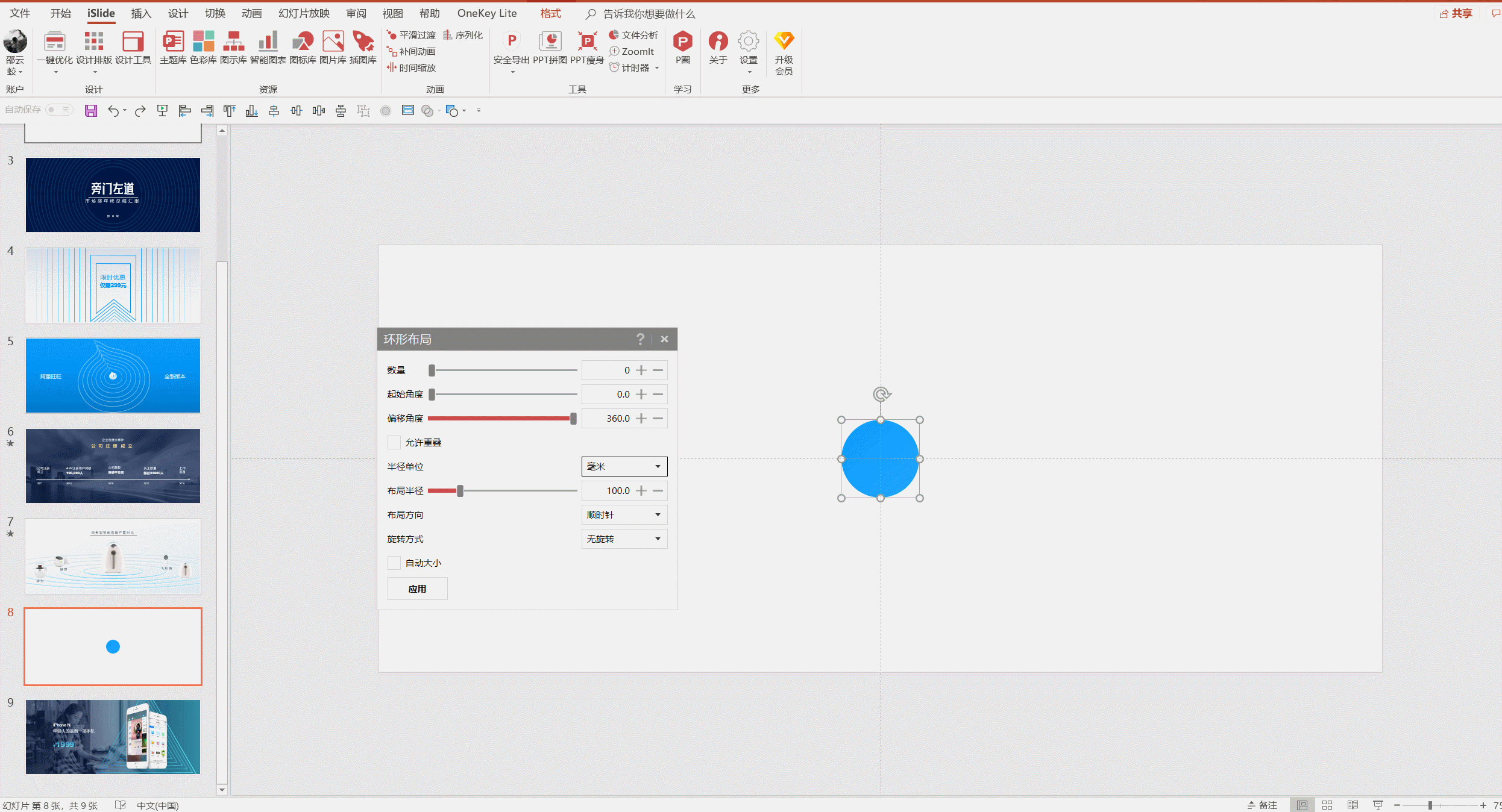Check the 自动大小 checkbox

point(394,563)
